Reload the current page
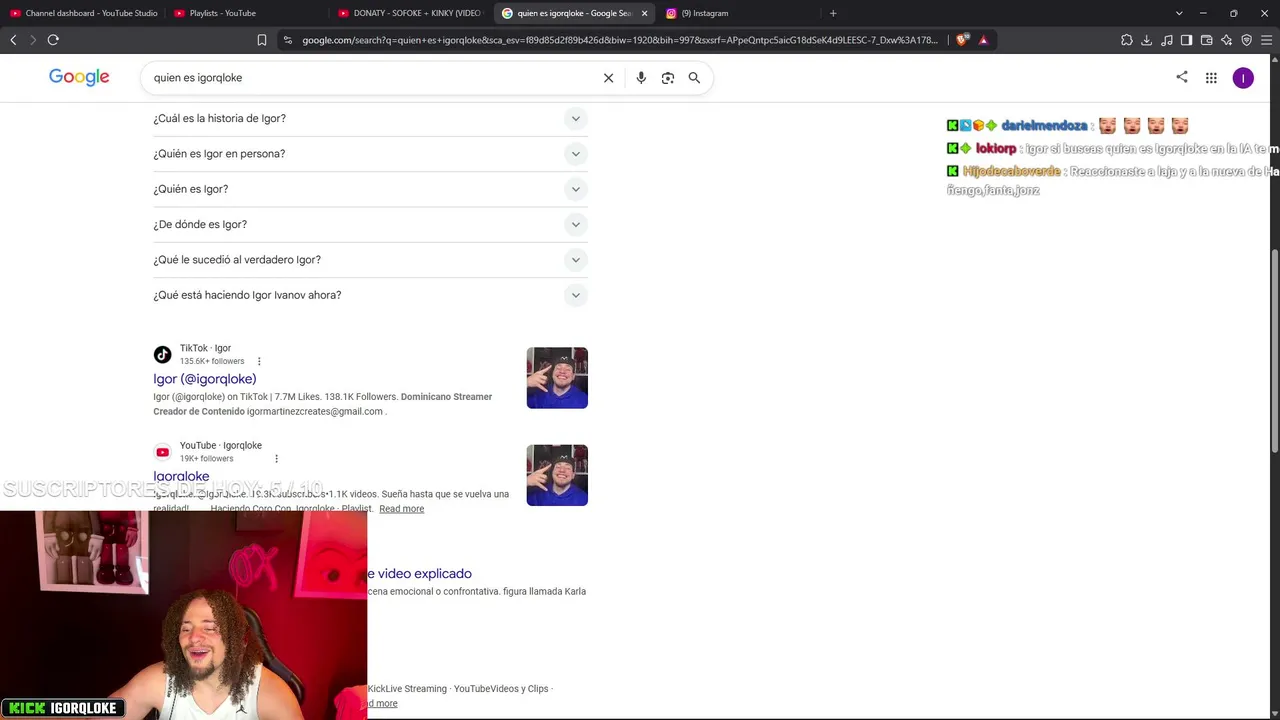The image size is (1280, 720). [x=53, y=40]
